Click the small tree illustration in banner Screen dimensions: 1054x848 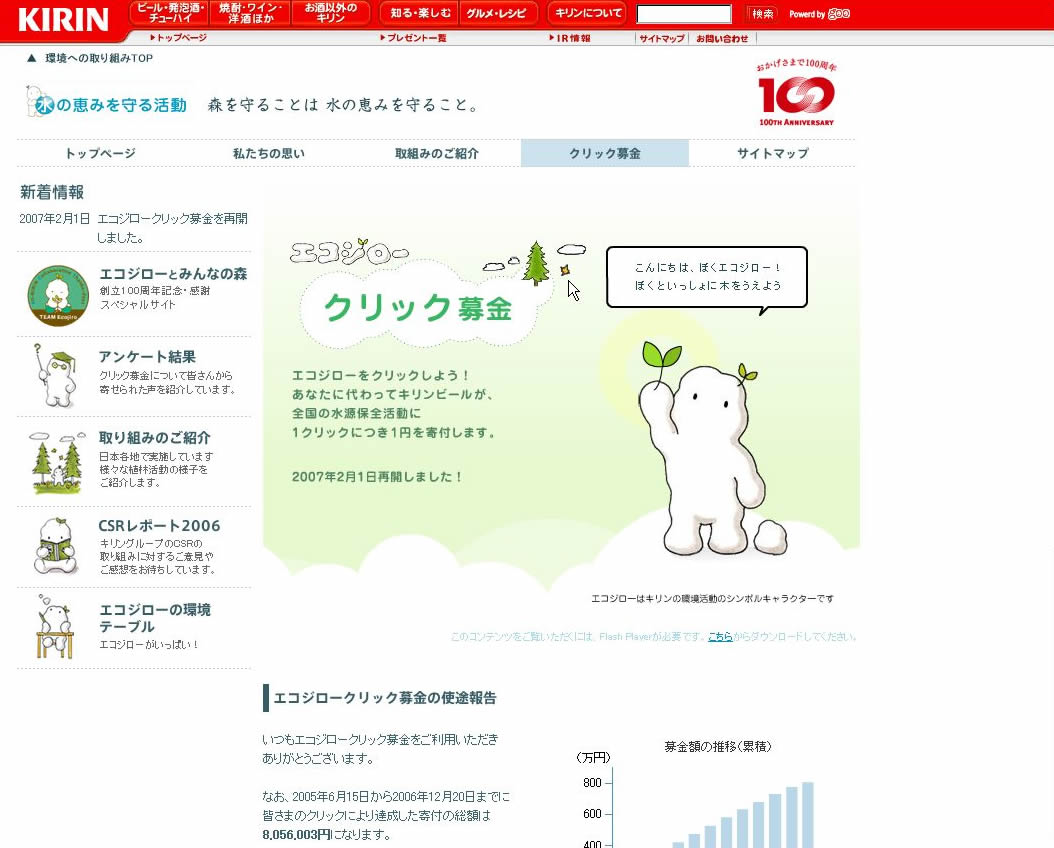(x=536, y=263)
